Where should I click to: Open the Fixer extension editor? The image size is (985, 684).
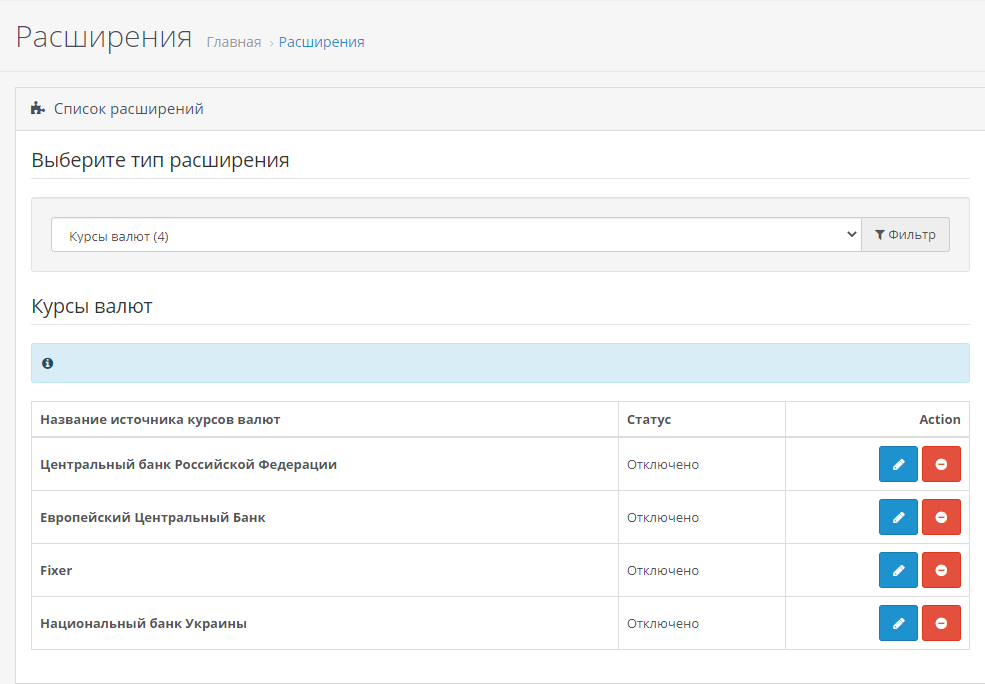pos(898,570)
